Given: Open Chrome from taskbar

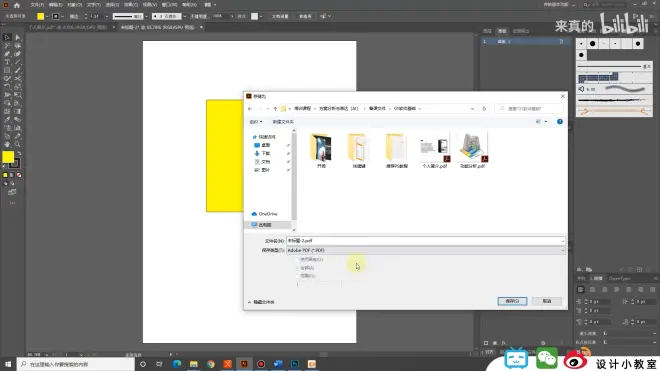Looking at the screenshot, I should (x=210, y=364).
